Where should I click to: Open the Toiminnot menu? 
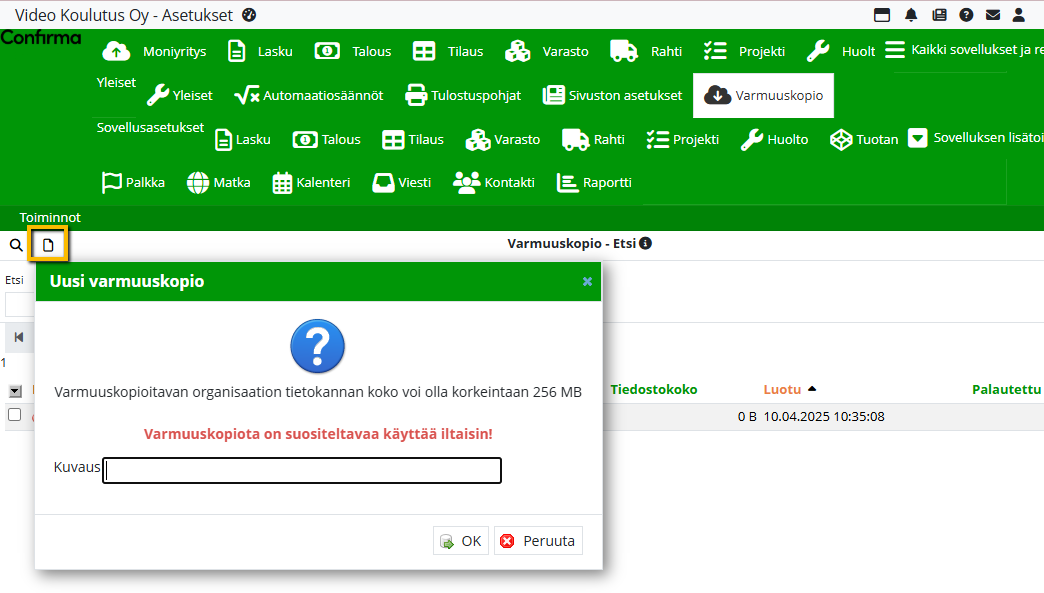pyautogui.click(x=50, y=217)
